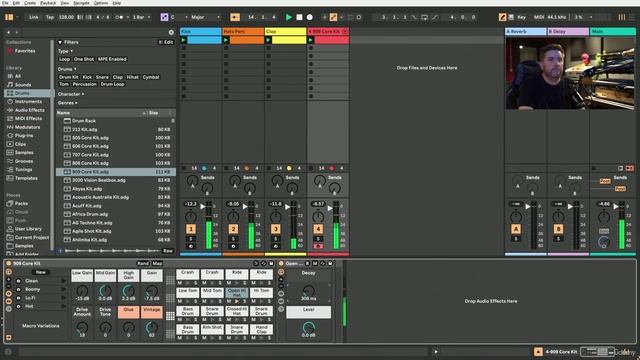The width and height of the screenshot is (640, 360).
Task: Enable the session record circle button
Action: [359, 17]
